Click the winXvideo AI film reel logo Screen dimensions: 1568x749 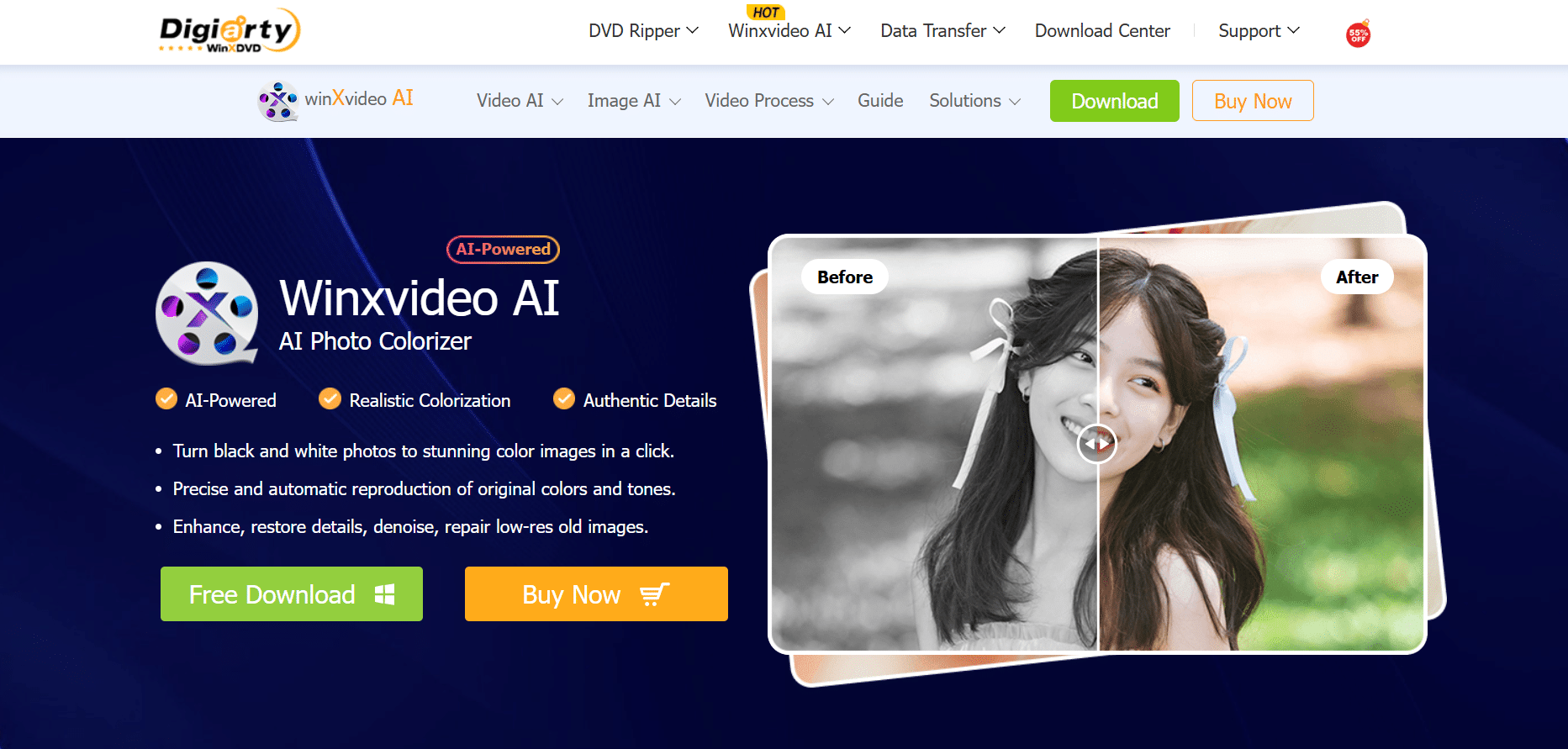(x=277, y=101)
